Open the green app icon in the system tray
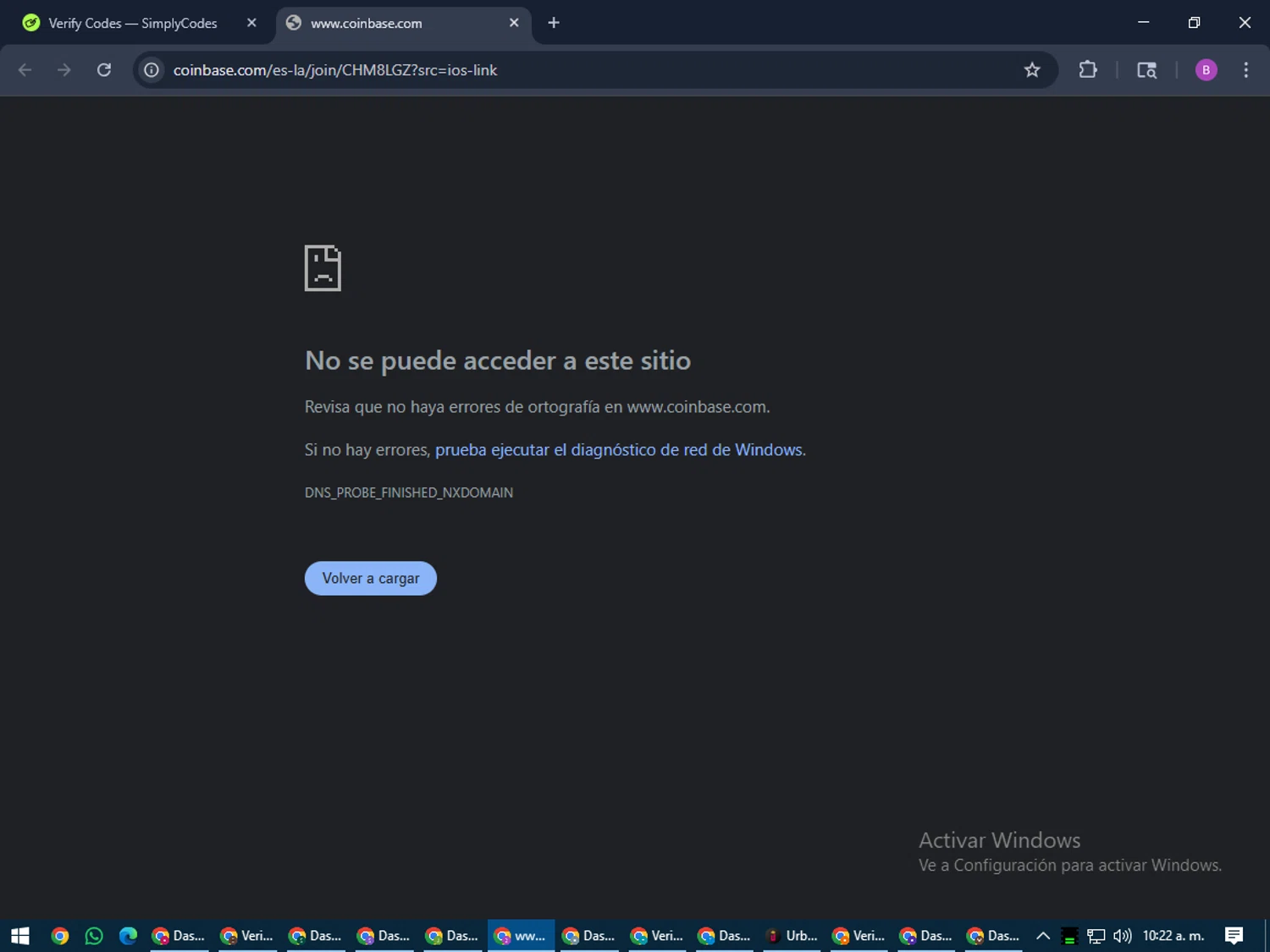The height and width of the screenshot is (952, 1270). tap(1069, 936)
